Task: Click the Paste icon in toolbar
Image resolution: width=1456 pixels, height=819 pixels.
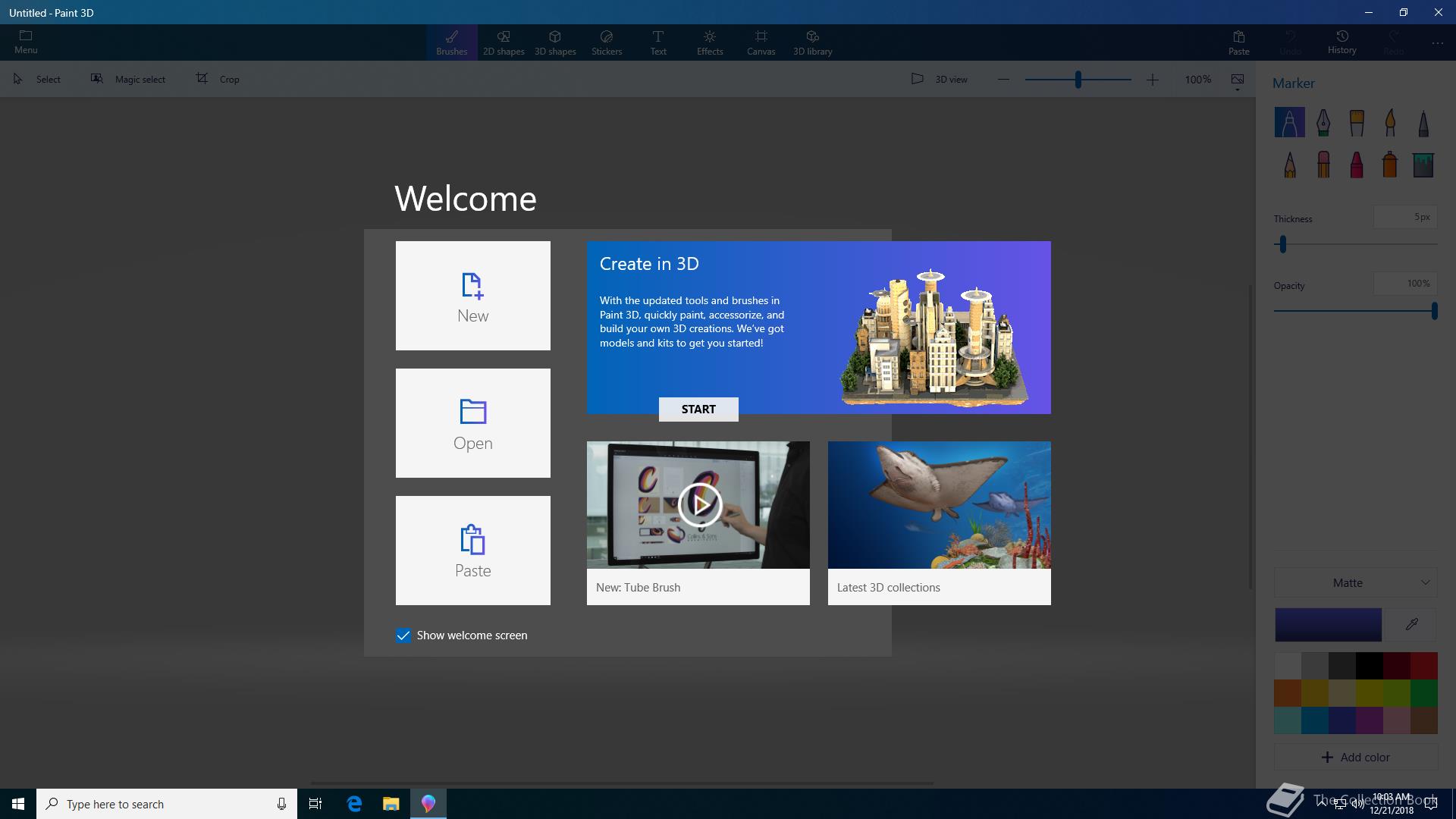Action: (x=1239, y=42)
